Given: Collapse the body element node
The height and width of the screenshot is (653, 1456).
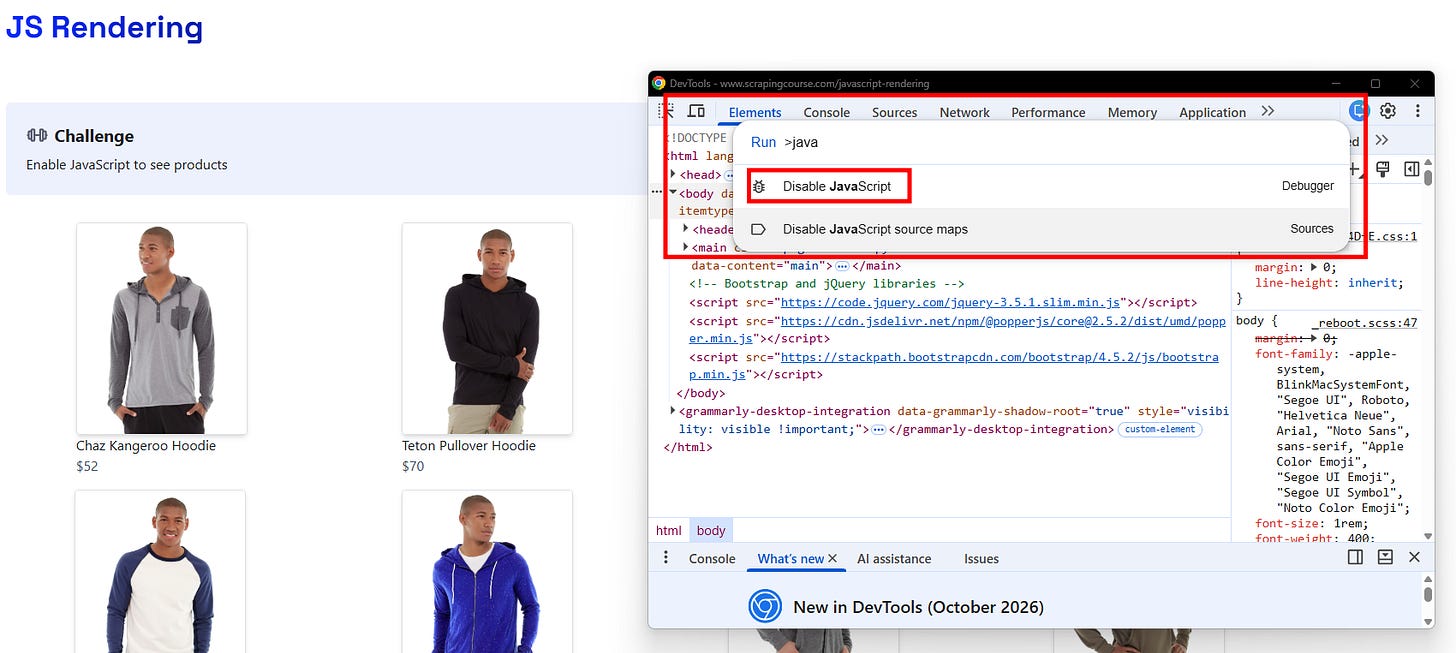Looking at the screenshot, I should click(673, 193).
